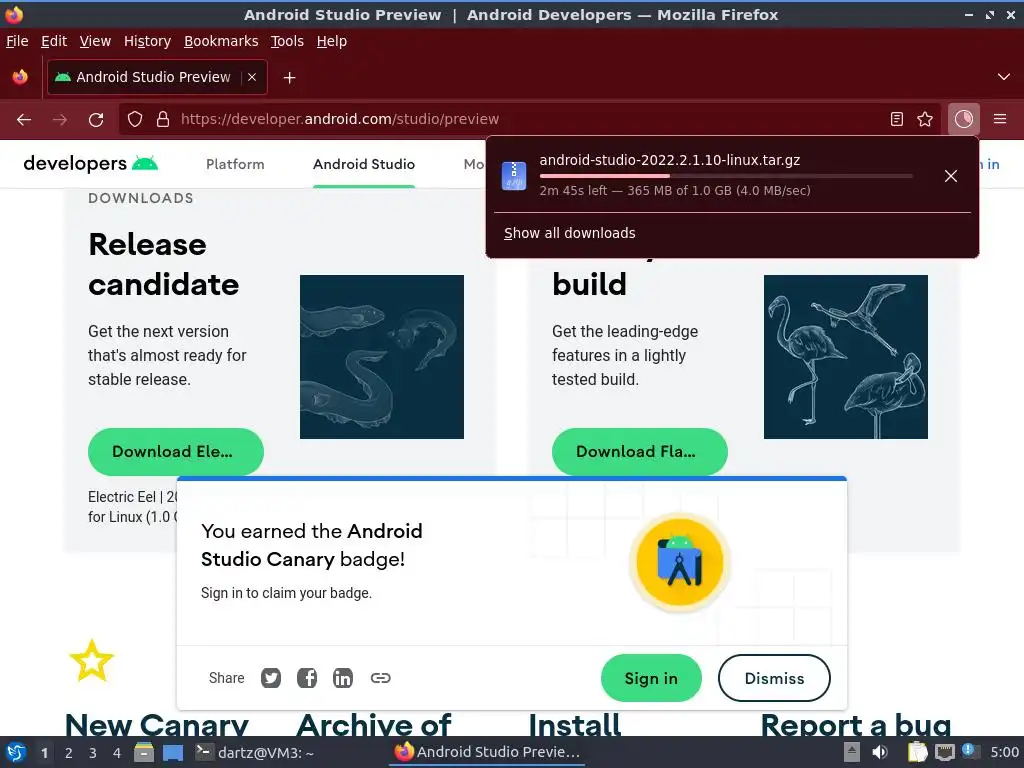Bookmark this page with star icon
Viewport: 1024px width, 768px height.
coord(925,119)
